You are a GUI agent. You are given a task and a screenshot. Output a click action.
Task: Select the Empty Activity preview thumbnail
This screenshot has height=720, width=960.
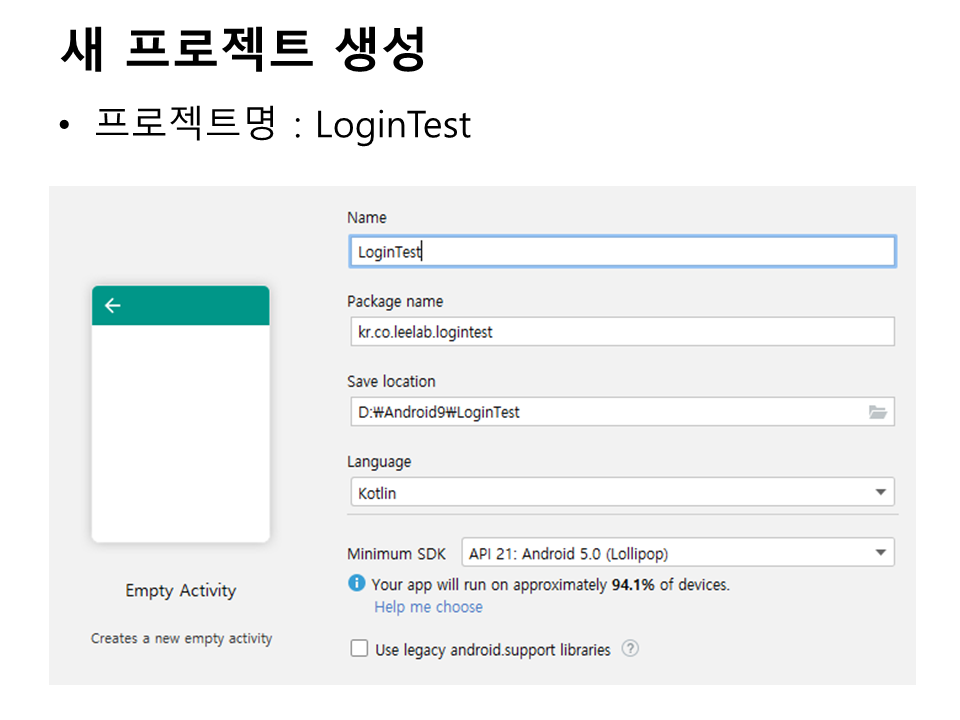pyautogui.click(x=180, y=435)
